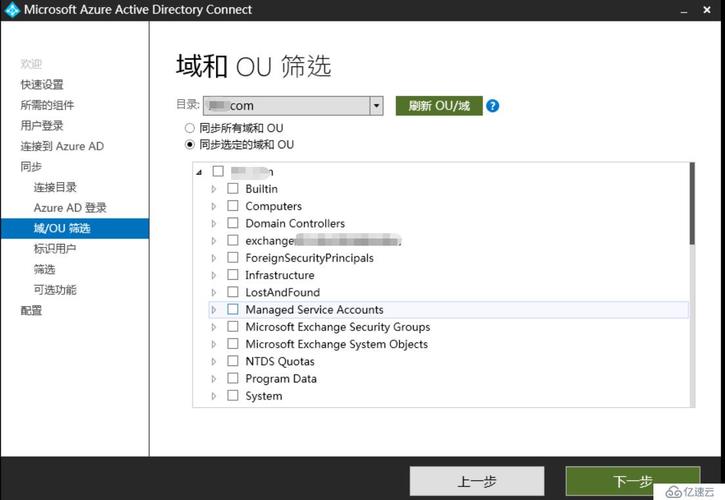Open 连接到 Azure AD step
Screen dimensions: 725x500
(62, 146)
